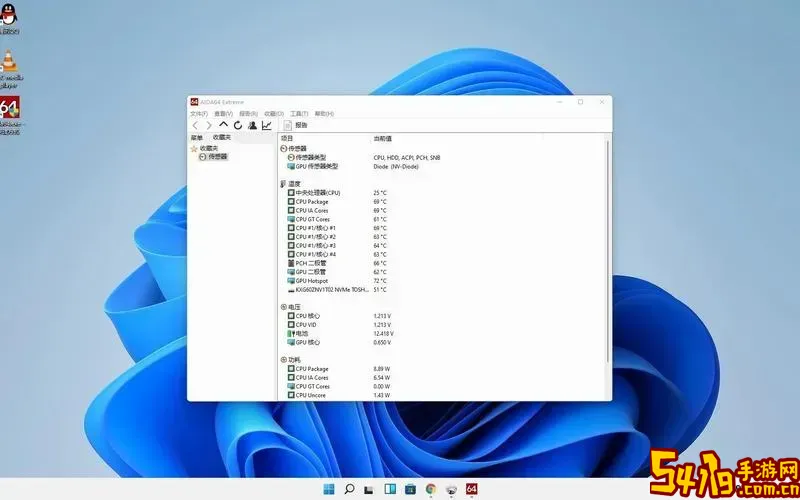
Task: Launch Google Chrome from the taskbar
Action: pos(431,489)
